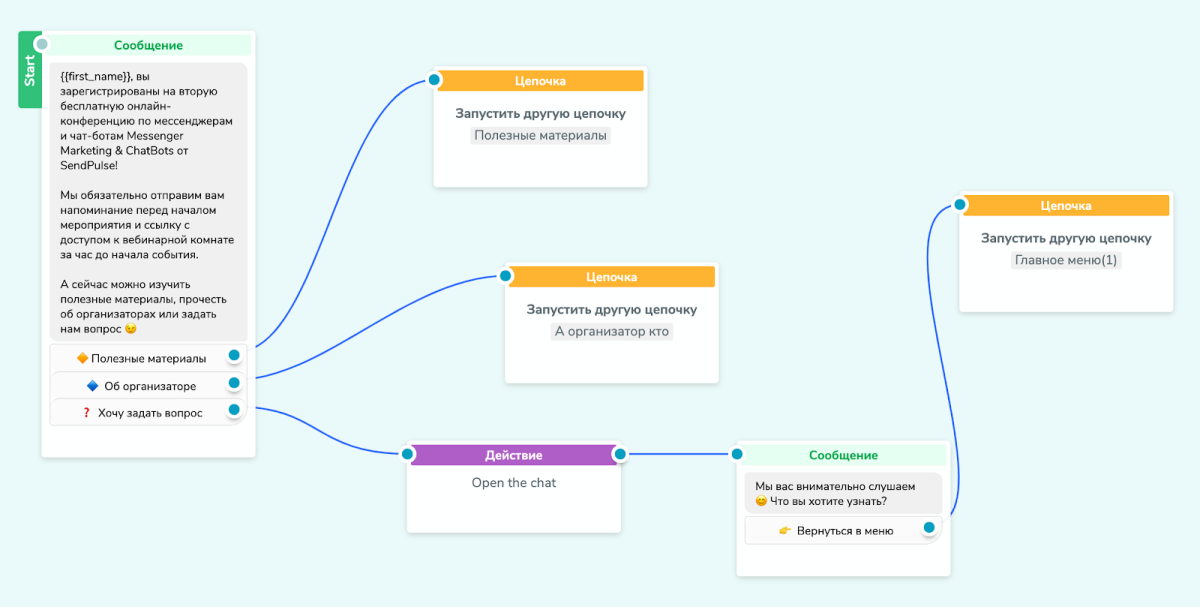Click the Open the chat action text
Viewport: 1200px width, 607px height.
(x=513, y=482)
